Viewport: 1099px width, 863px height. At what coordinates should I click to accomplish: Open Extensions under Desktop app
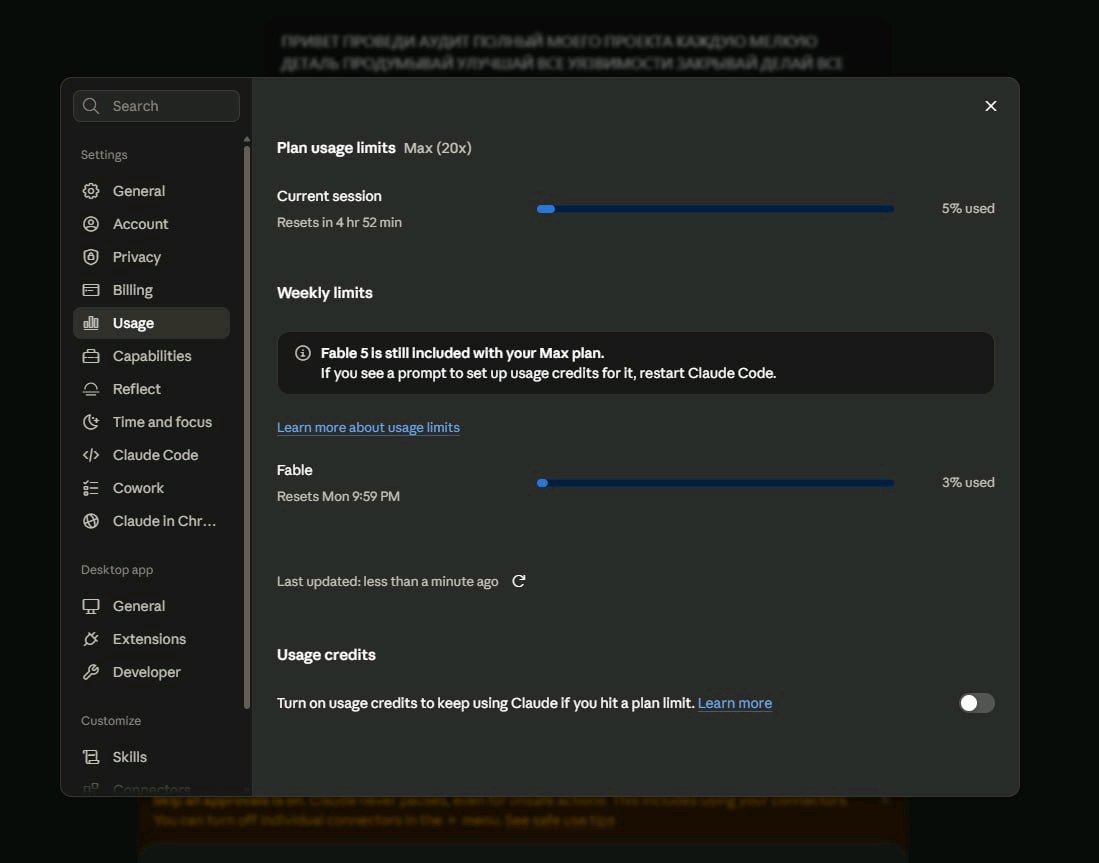pos(151,639)
